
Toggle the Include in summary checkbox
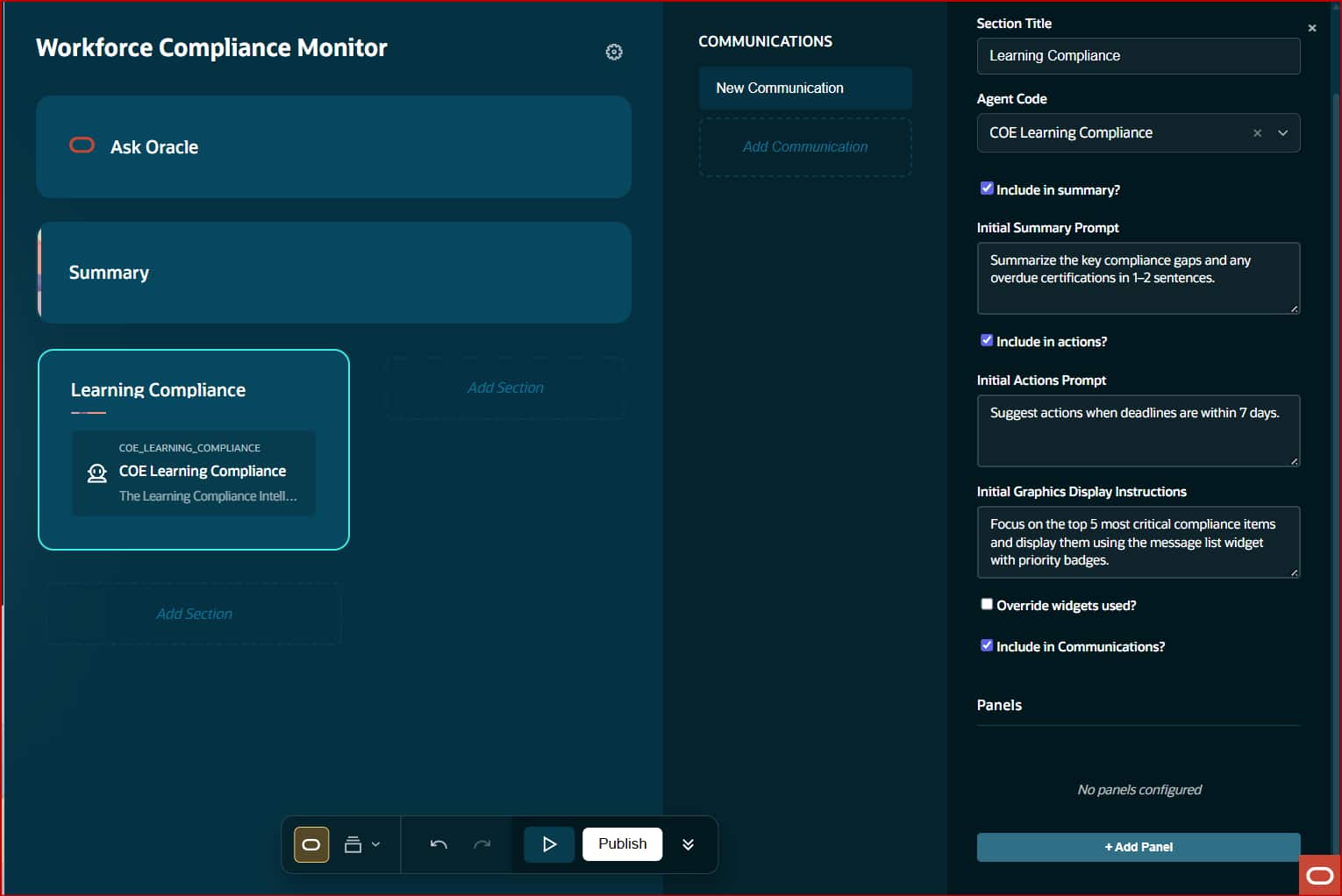(x=987, y=188)
